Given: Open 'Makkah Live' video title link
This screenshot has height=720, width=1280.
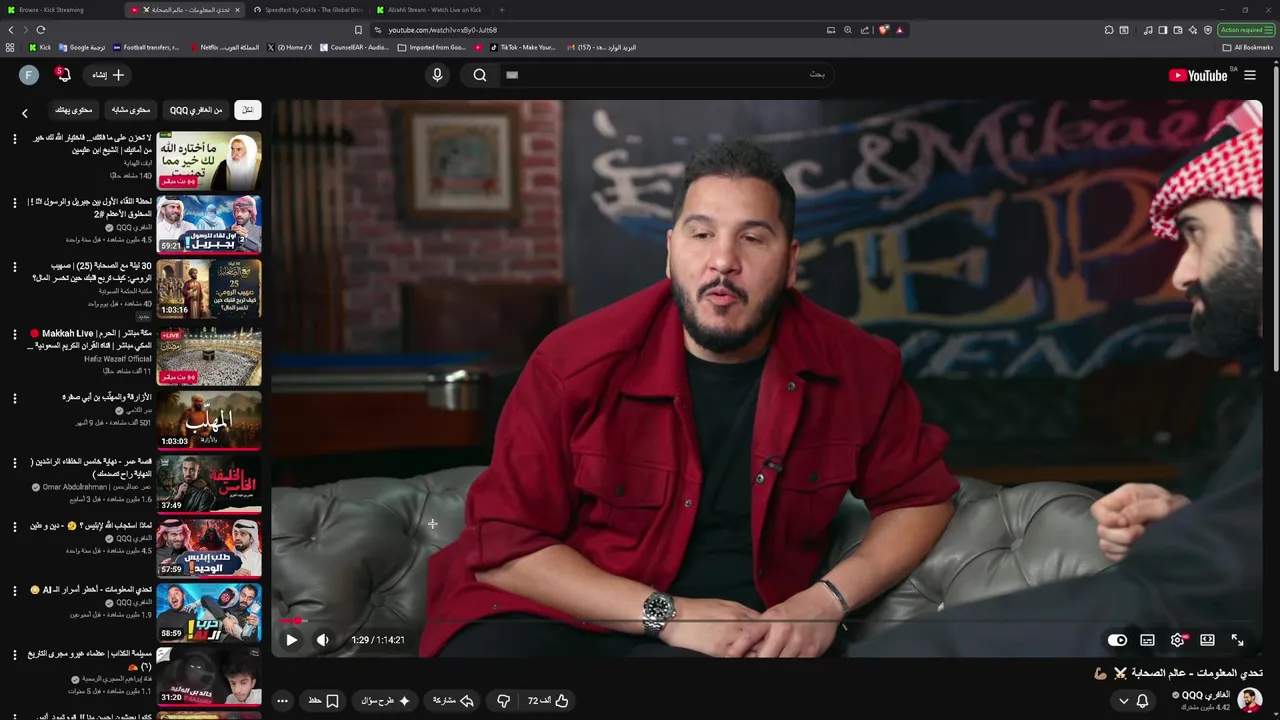Looking at the screenshot, I should click(x=90, y=339).
